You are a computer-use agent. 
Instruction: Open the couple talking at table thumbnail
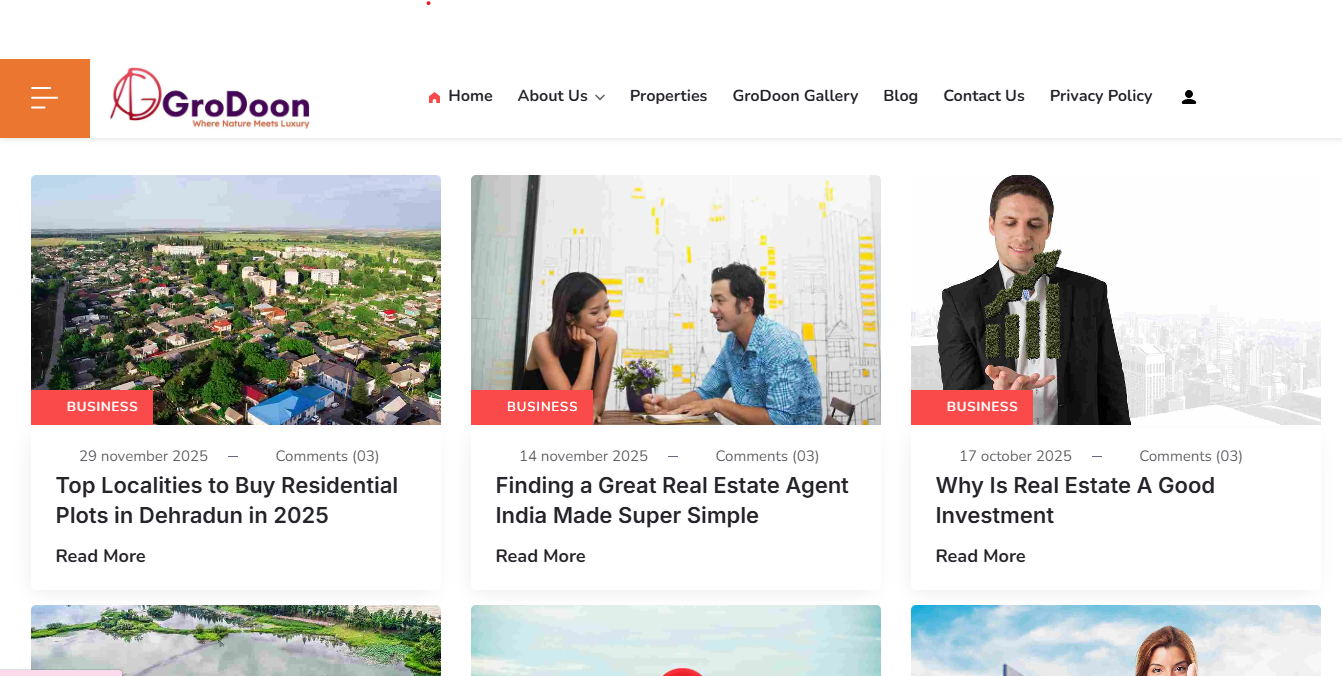[676, 300]
